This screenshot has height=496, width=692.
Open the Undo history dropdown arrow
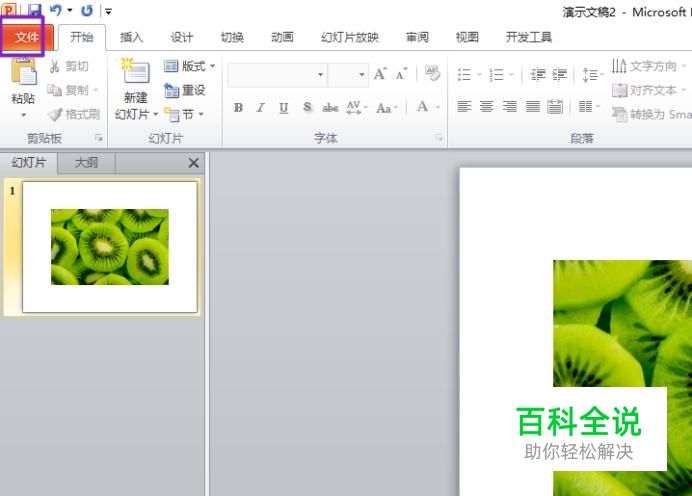(70, 10)
